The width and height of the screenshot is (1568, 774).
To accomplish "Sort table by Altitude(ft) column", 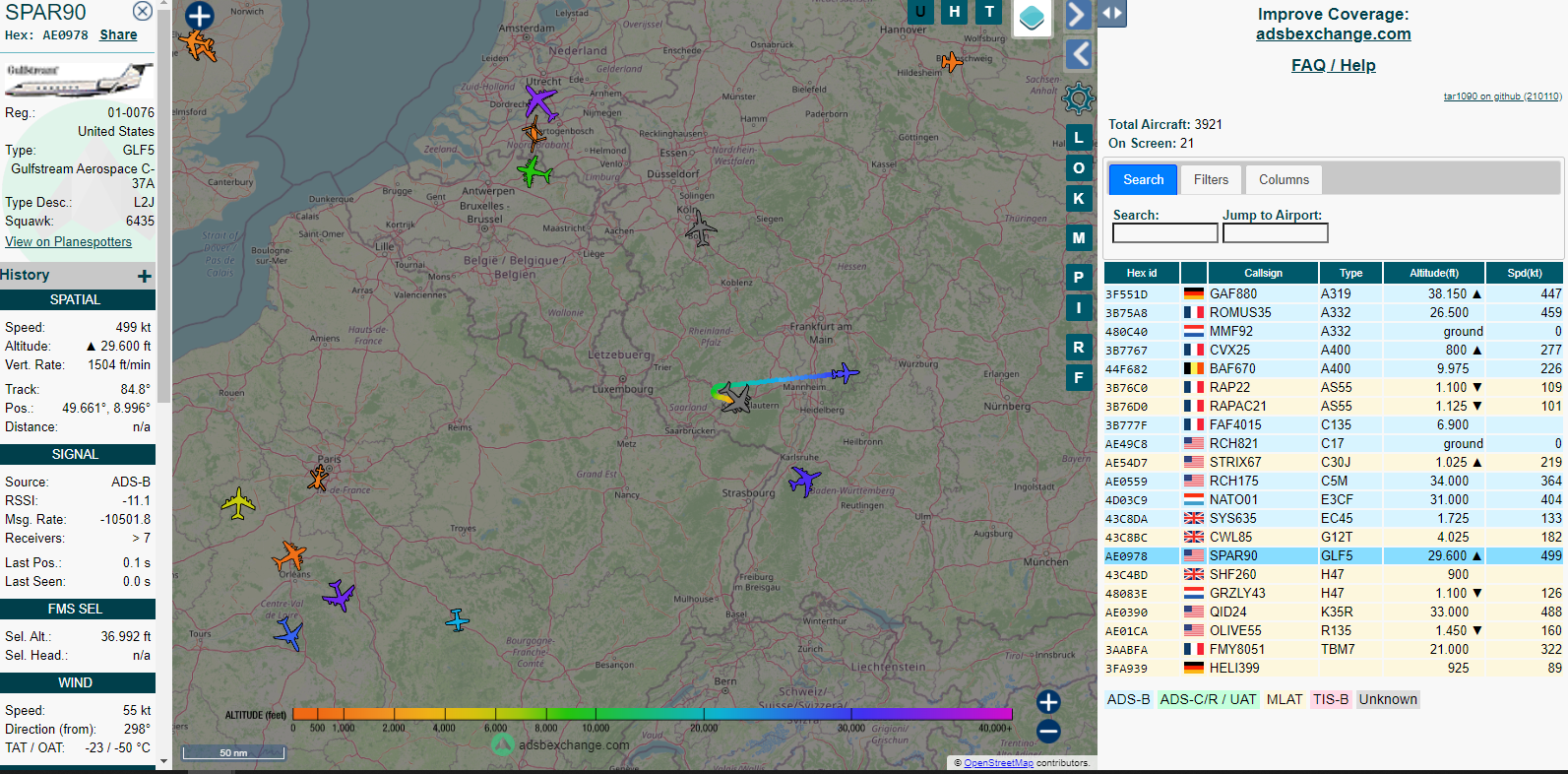I will [1433, 274].
